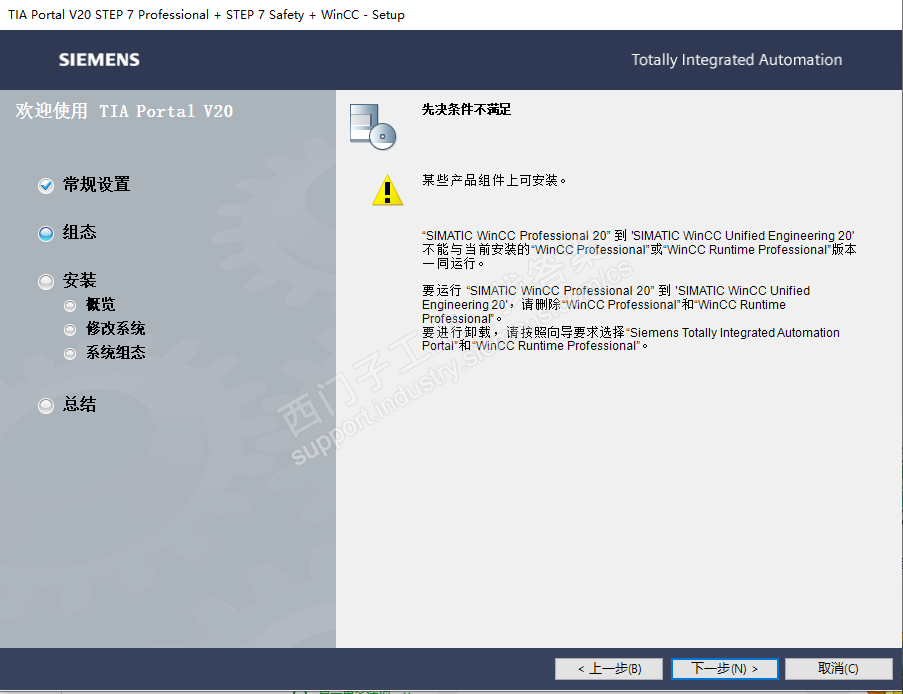Click the 先决条件不满足 heading
The height and width of the screenshot is (694, 903).
(466, 109)
